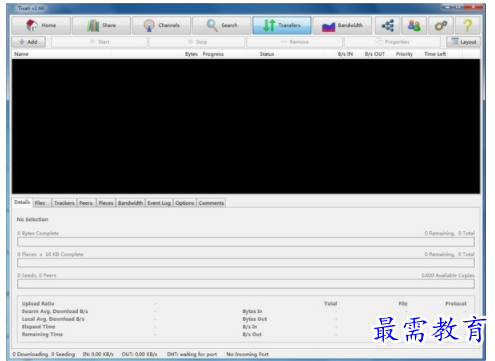Click '0 Seeding' in the status bar
This screenshot has width=495, height=361.
[x=63, y=354]
